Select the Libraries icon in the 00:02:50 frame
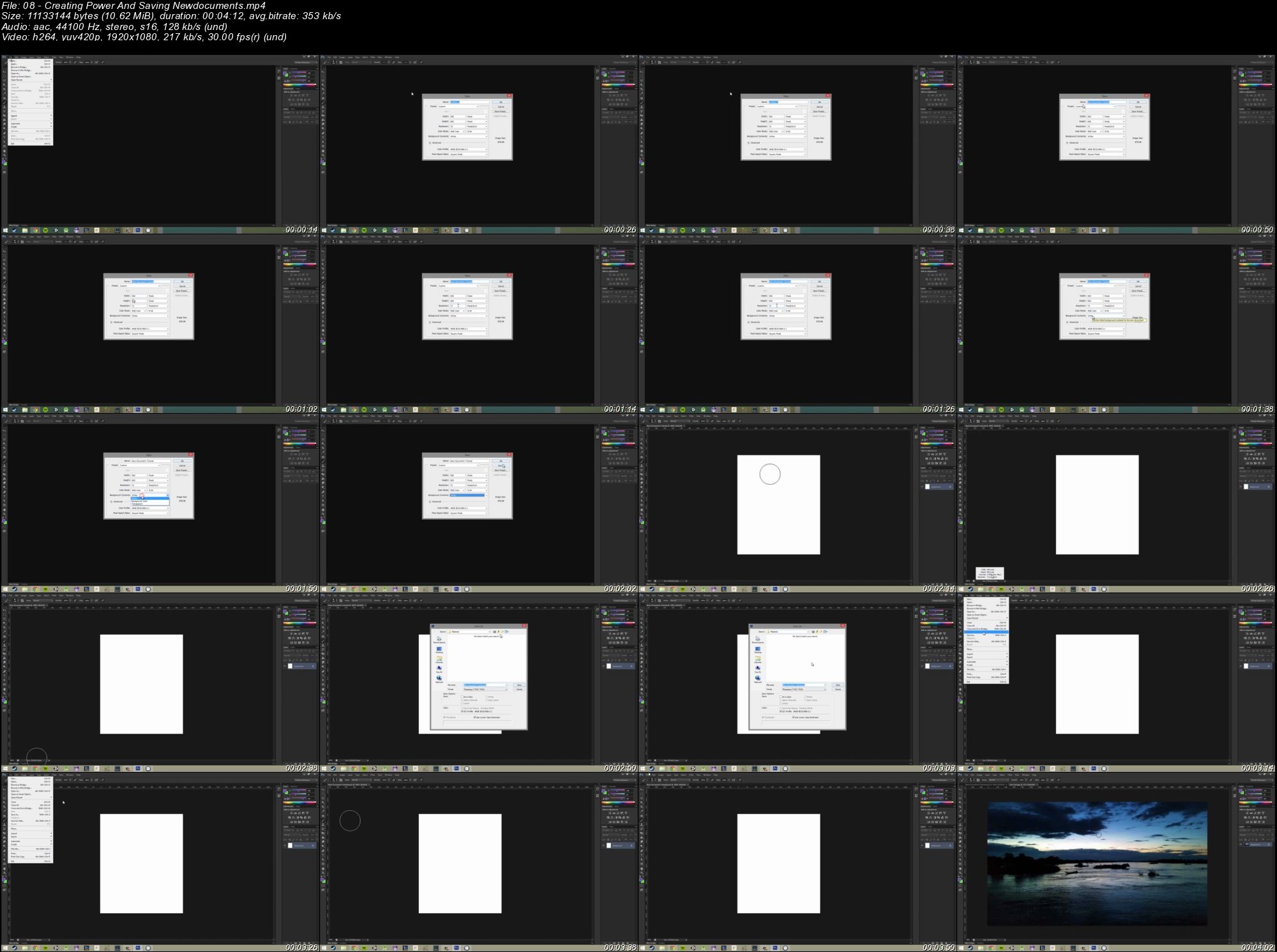The image size is (1277, 952). pyautogui.click(x=439, y=660)
